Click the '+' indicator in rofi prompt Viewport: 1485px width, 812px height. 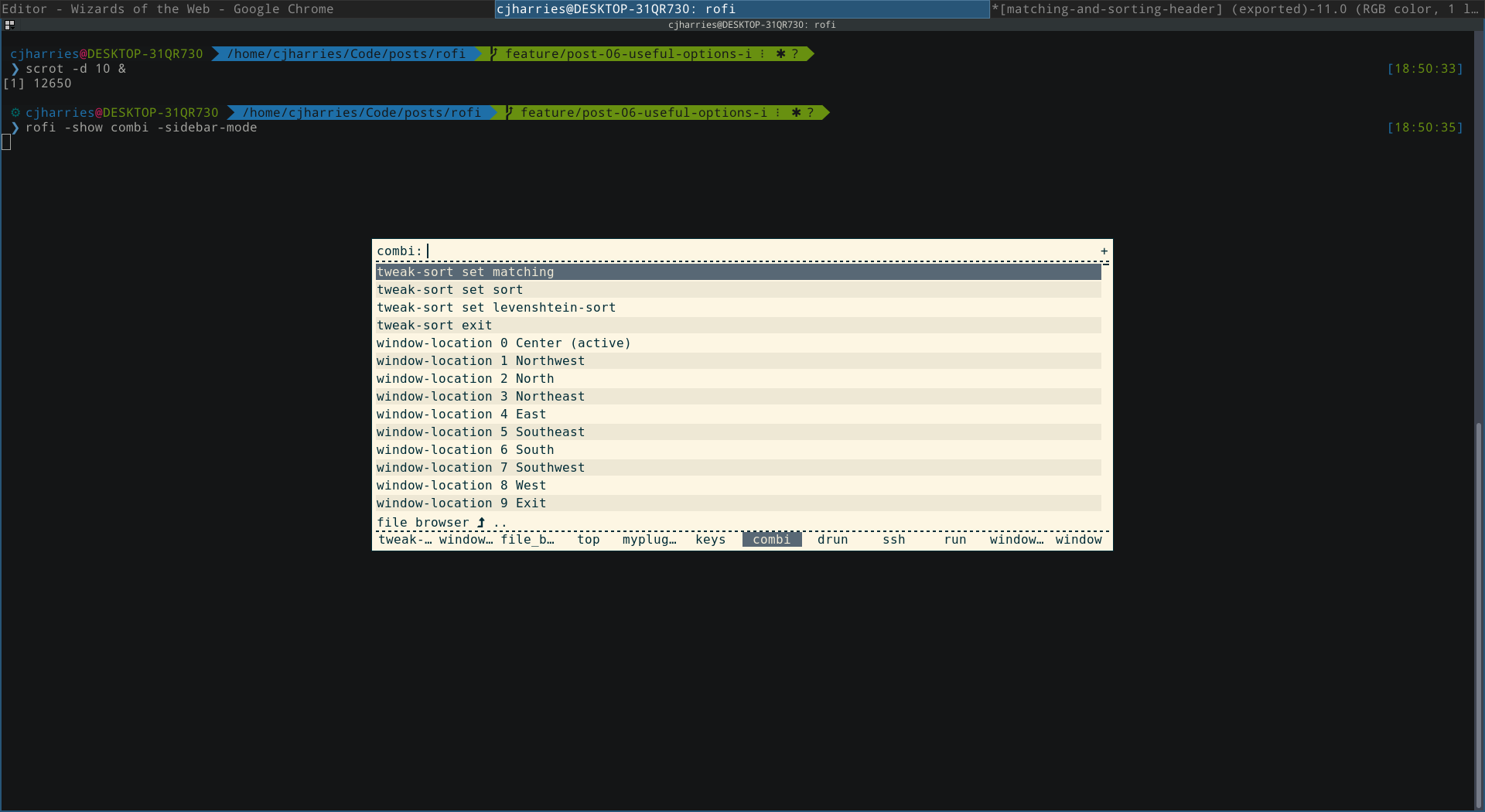point(1104,251)
